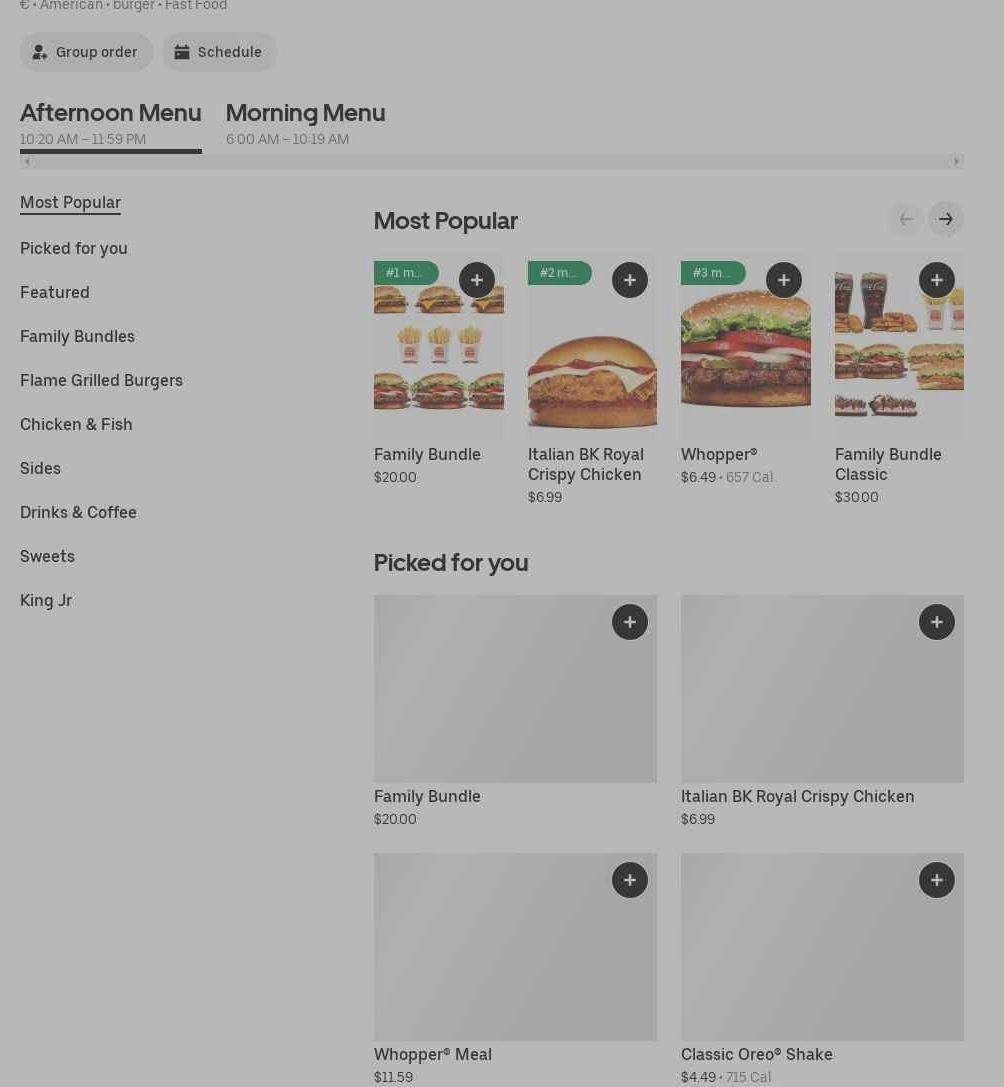This screenshot has width=1004, height=1087.
Task: Add Family Bundle from Most Popular carousel
Action: [476, 280]
